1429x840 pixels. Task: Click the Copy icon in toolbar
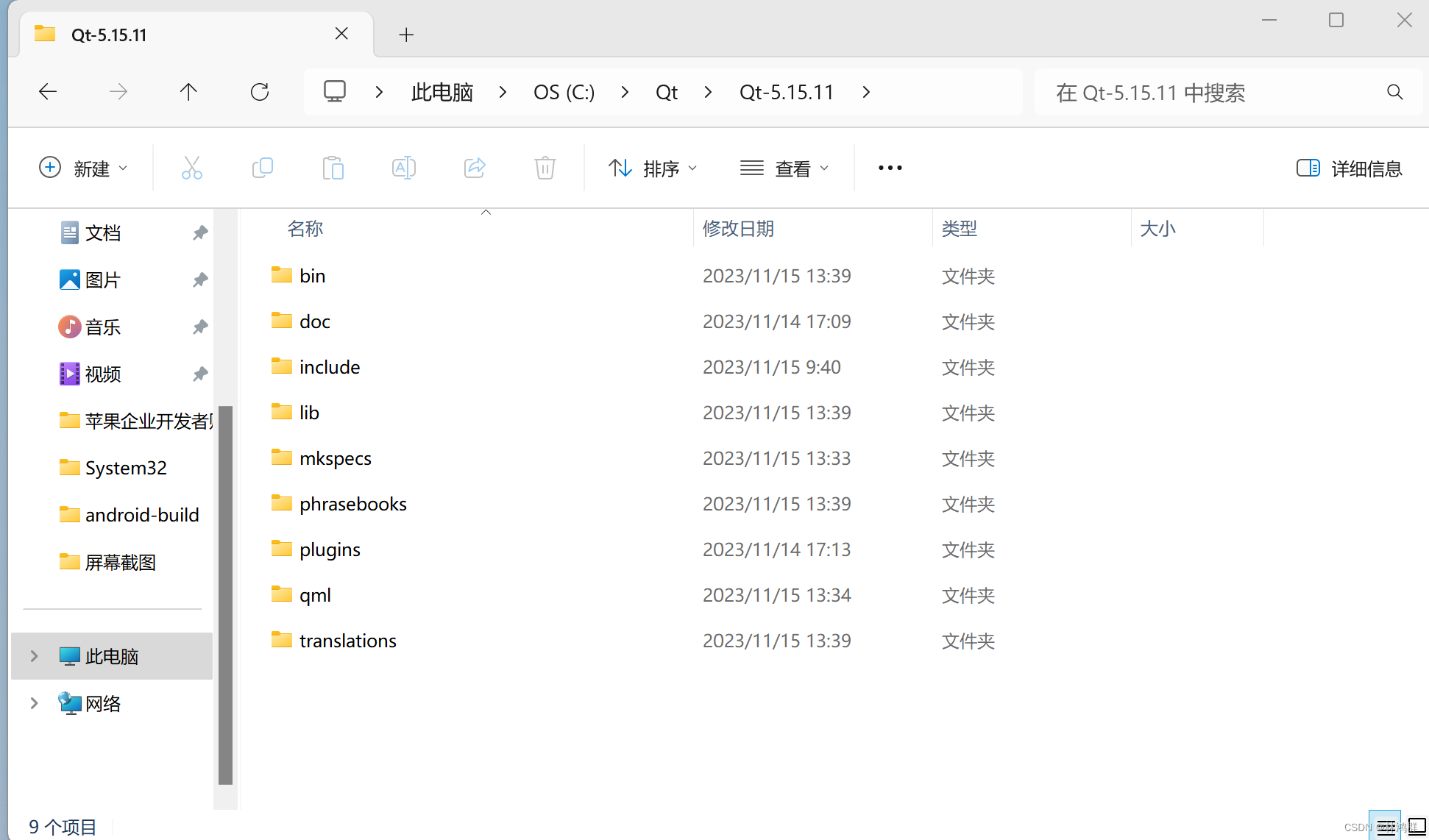263,168
